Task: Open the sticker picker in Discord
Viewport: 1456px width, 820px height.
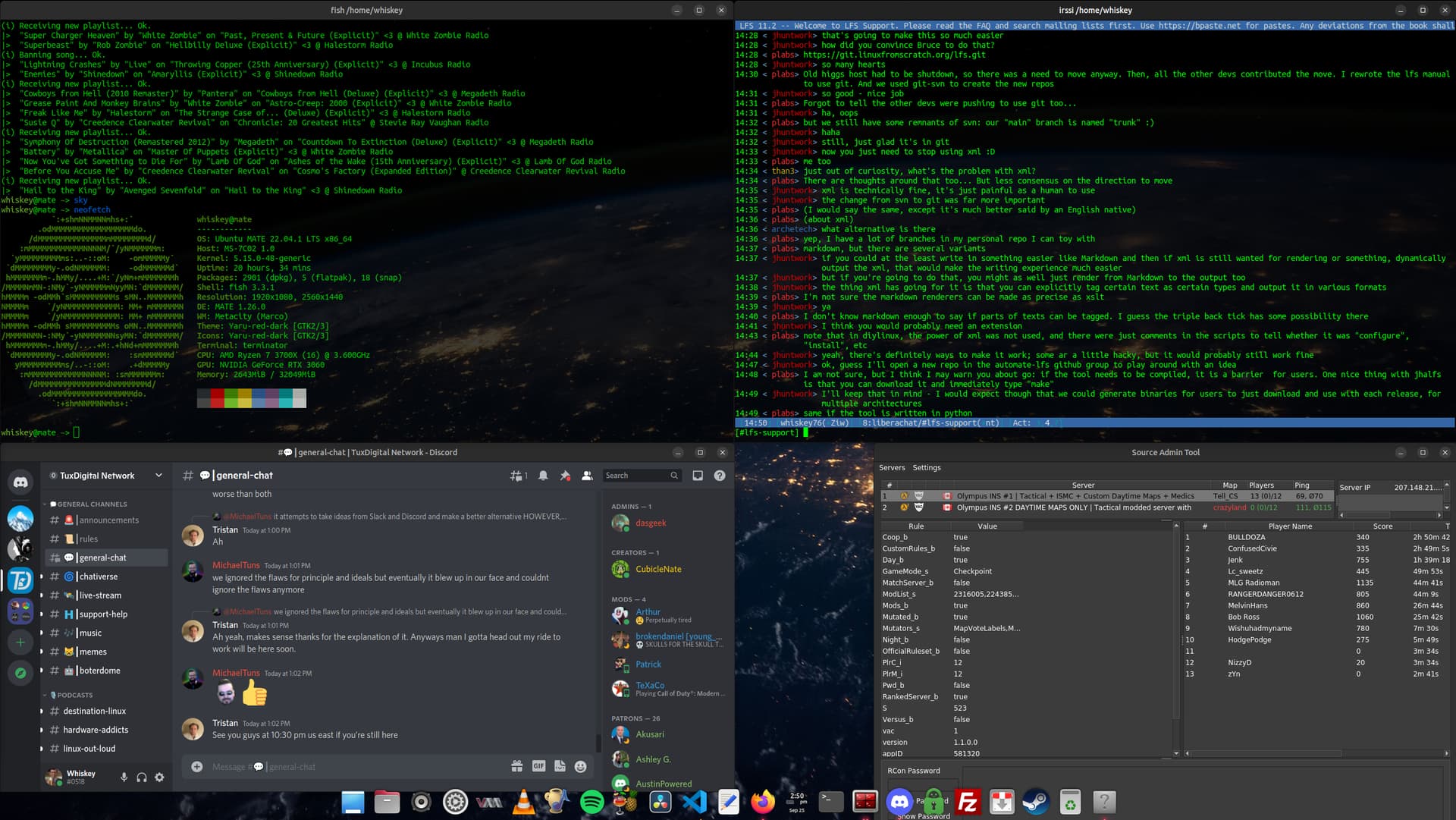Action: tap(560, 766)
